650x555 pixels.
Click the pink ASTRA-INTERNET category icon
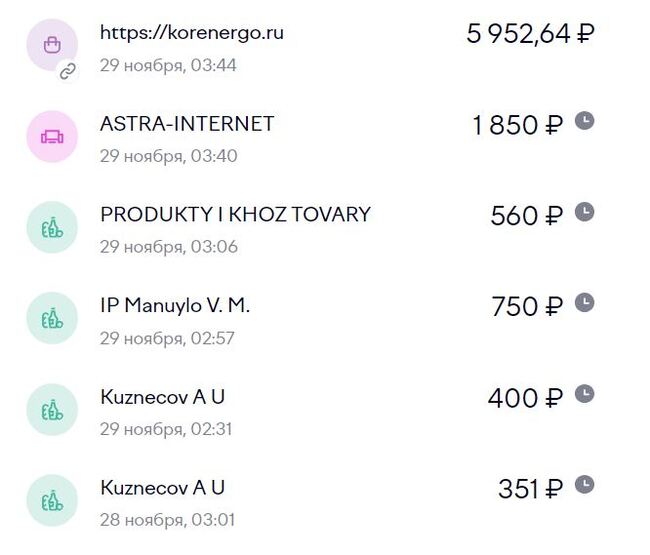tap(51, 136)
